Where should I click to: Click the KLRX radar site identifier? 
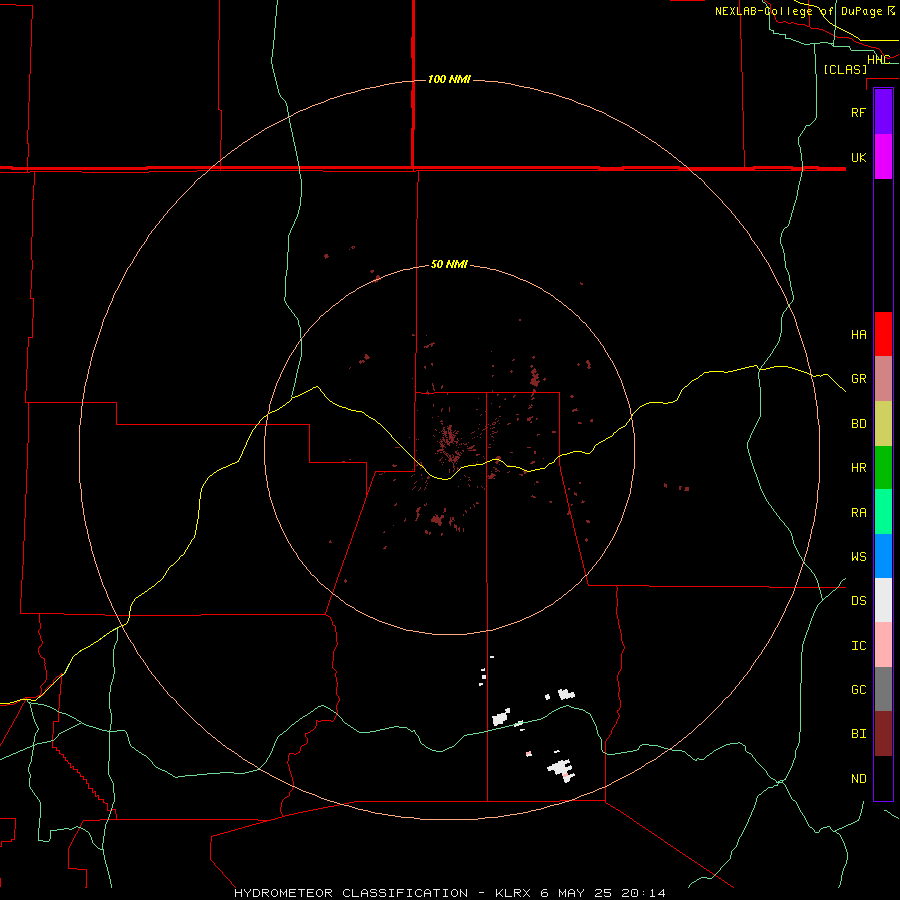[x=514, y=893]
